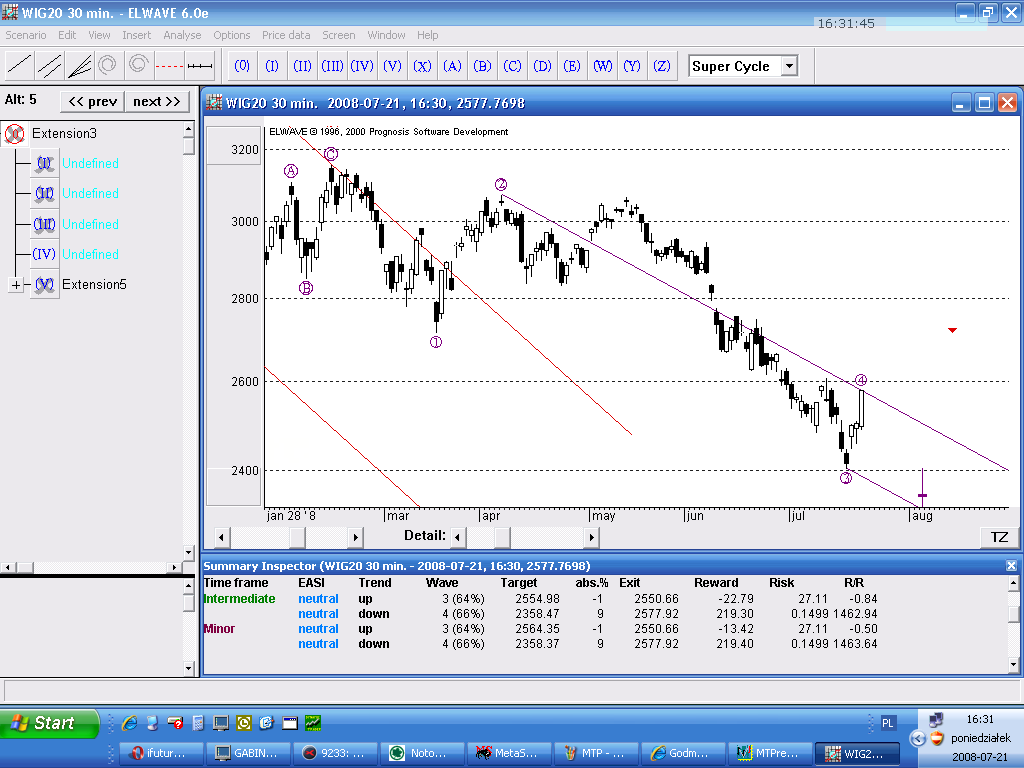Open the Price data menu
The height and width of the screenshot is (768, 1024).
click(286, 35)
